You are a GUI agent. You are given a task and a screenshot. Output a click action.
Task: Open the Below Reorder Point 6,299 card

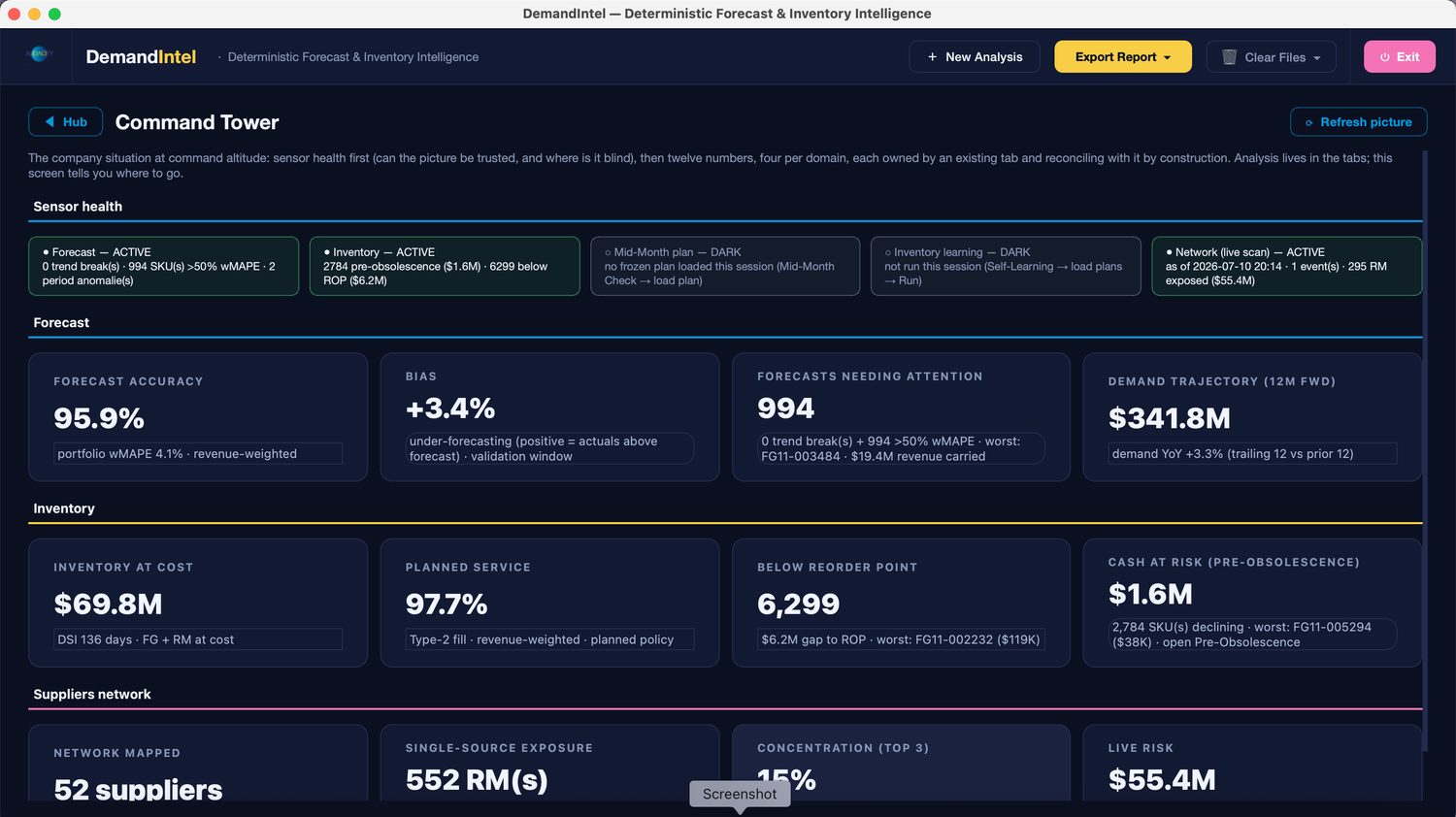(x=901, y=603)
